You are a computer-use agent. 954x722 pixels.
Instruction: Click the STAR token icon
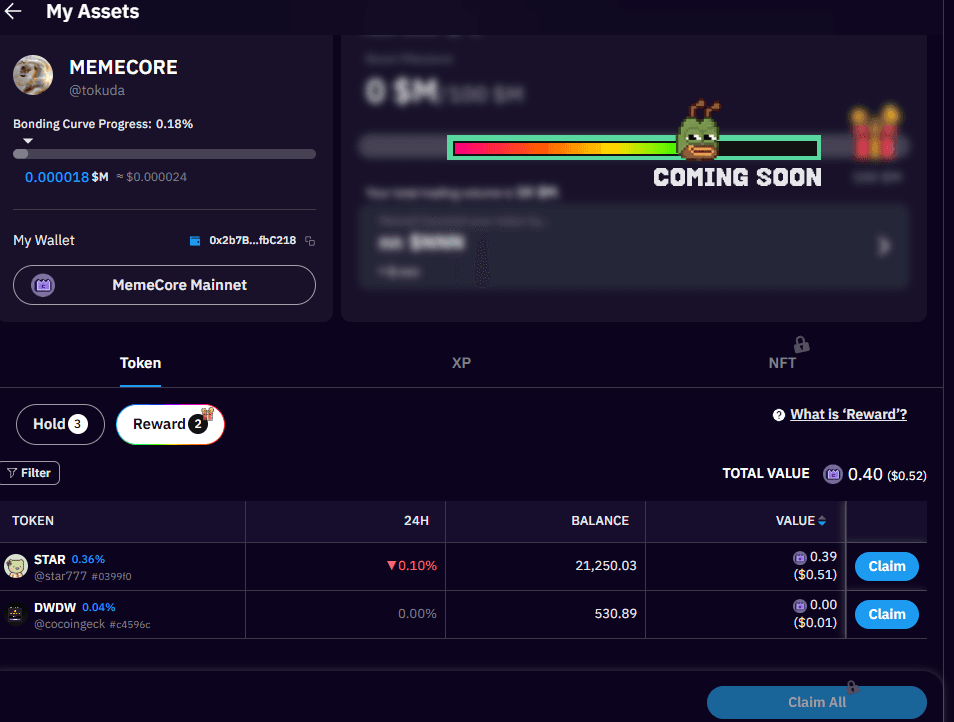15,567
